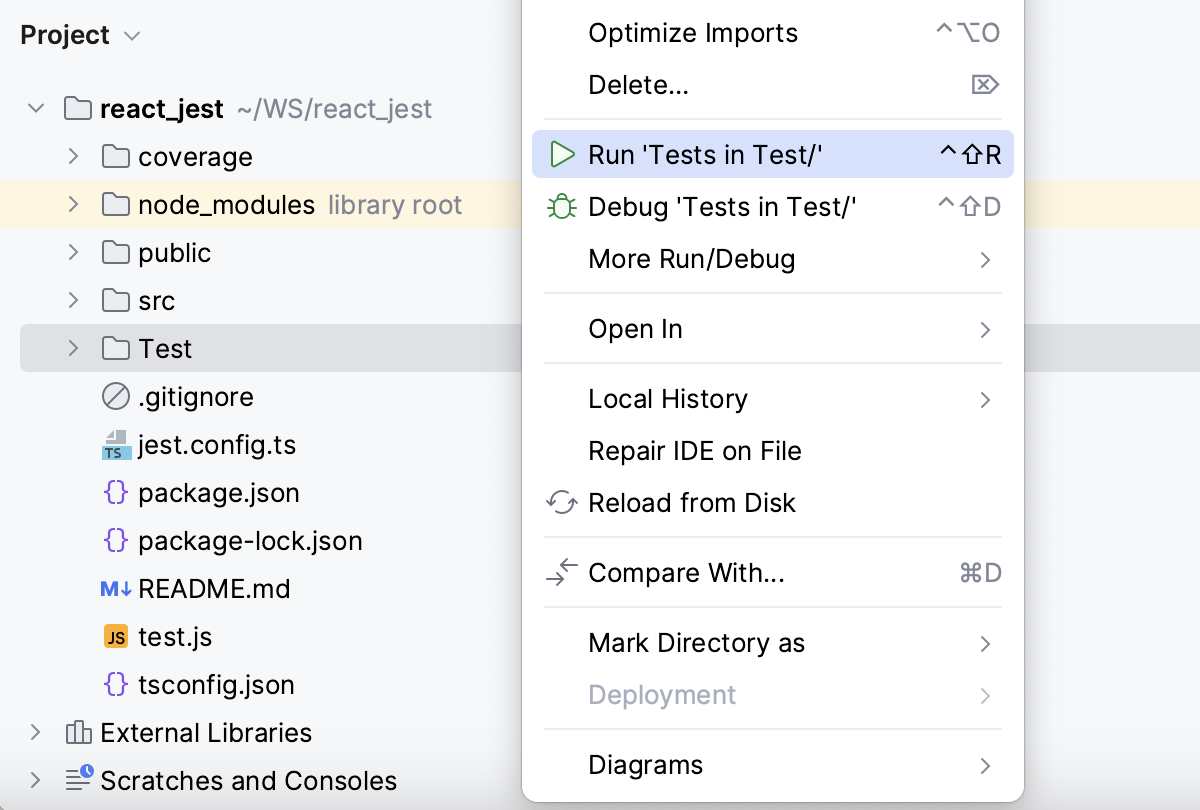
Task: Click the Run icon beside 'Run Tests in Test/'
Action: pyautogui.click(x=563, y=154)
